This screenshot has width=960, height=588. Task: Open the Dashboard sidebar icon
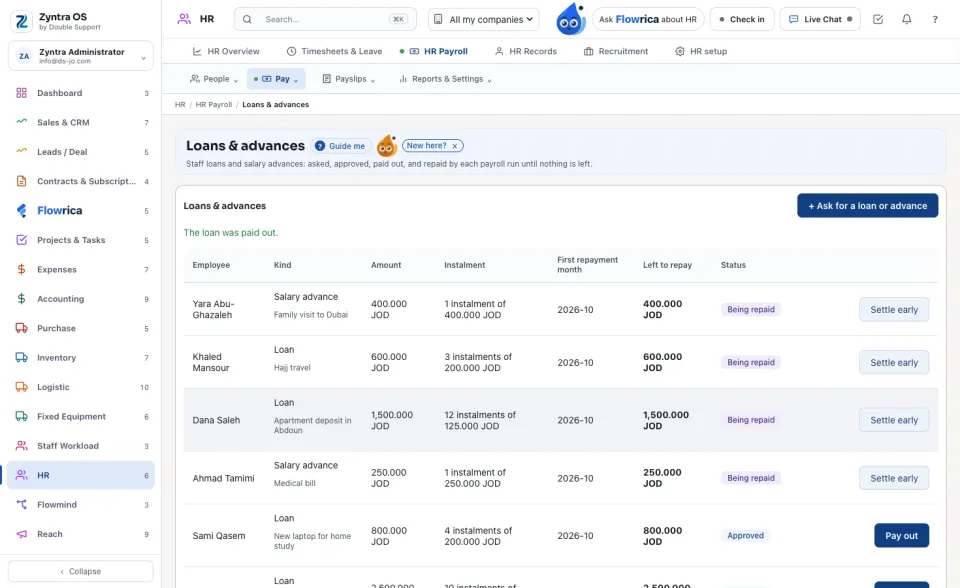[x=21, y=93]
